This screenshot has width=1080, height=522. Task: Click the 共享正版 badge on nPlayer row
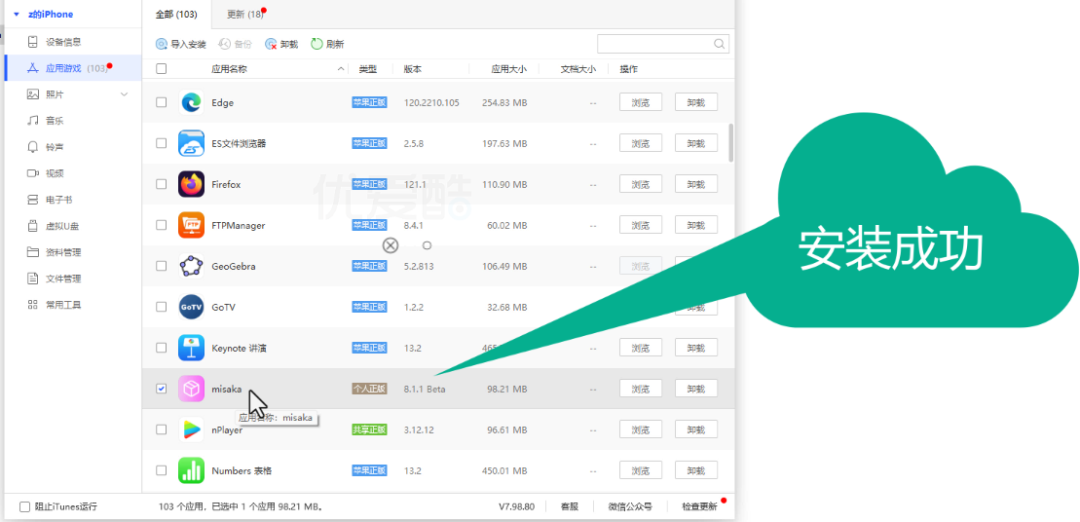(x=369, y=430)
